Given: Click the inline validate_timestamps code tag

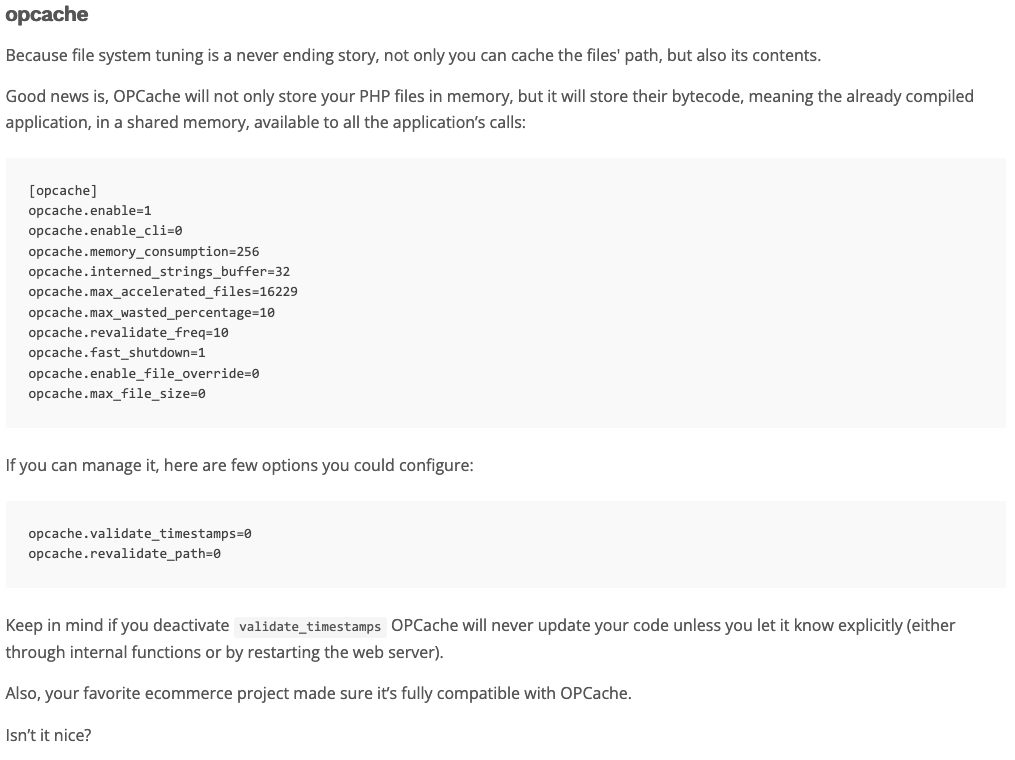Looking at the screenshot, I should pyautogui.click(x=310, y=627).
